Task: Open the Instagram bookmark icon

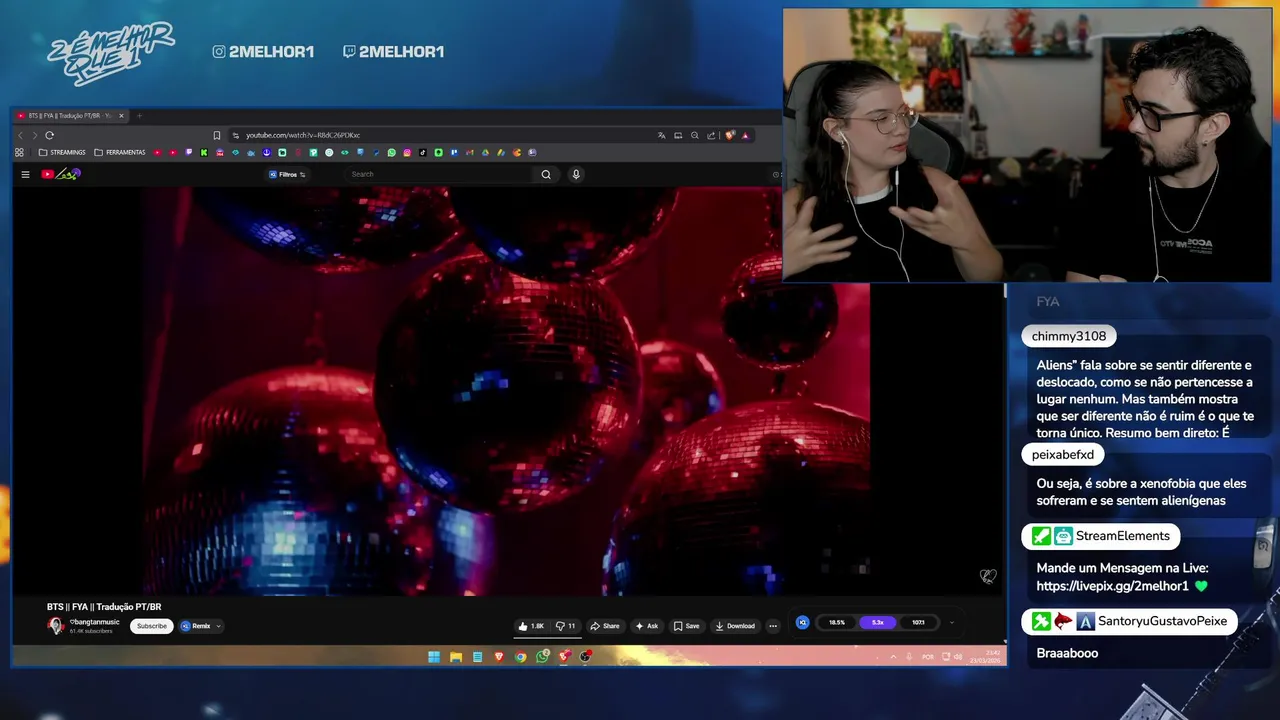Action: point(407,152)
